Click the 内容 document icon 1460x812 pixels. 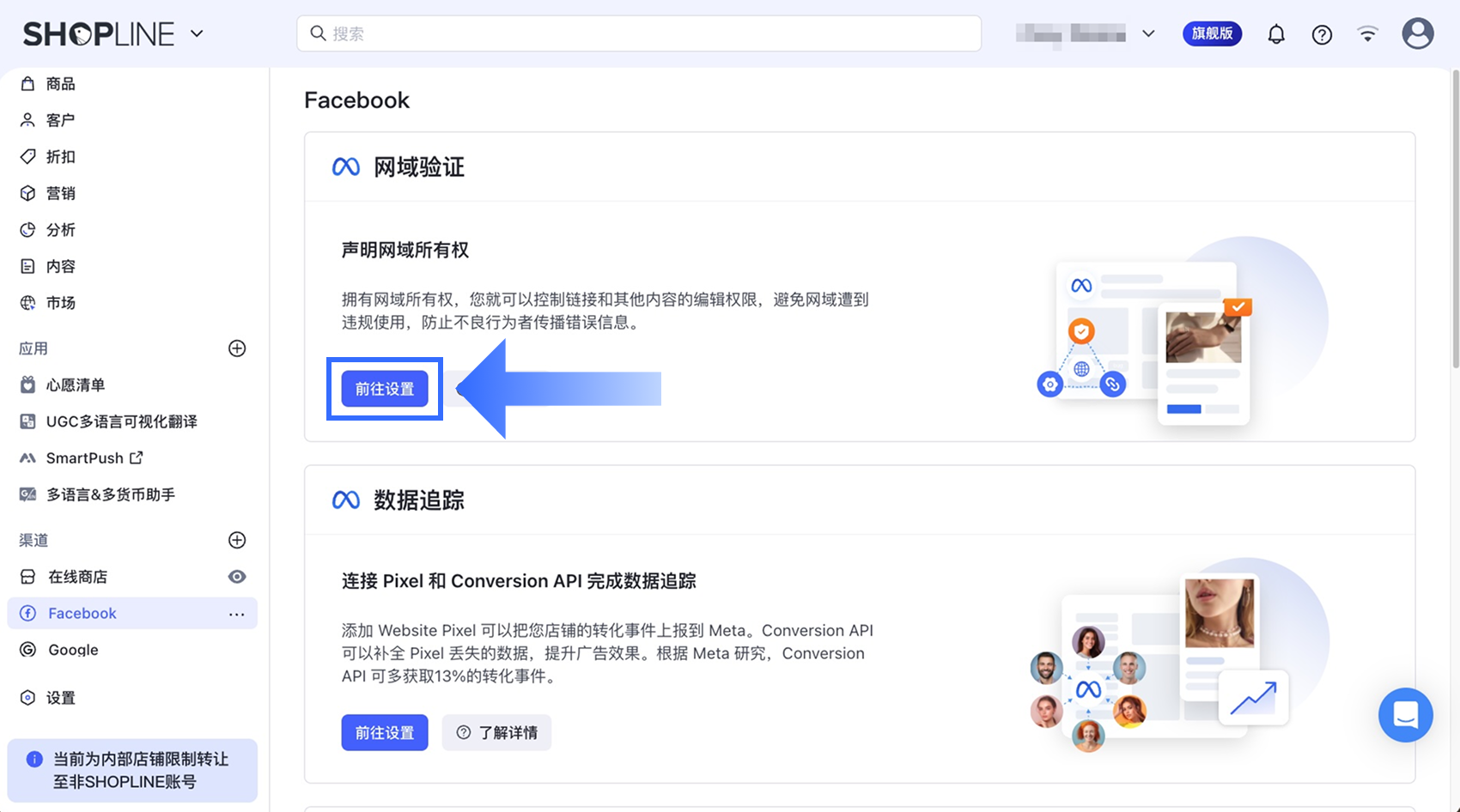(28, 266)
